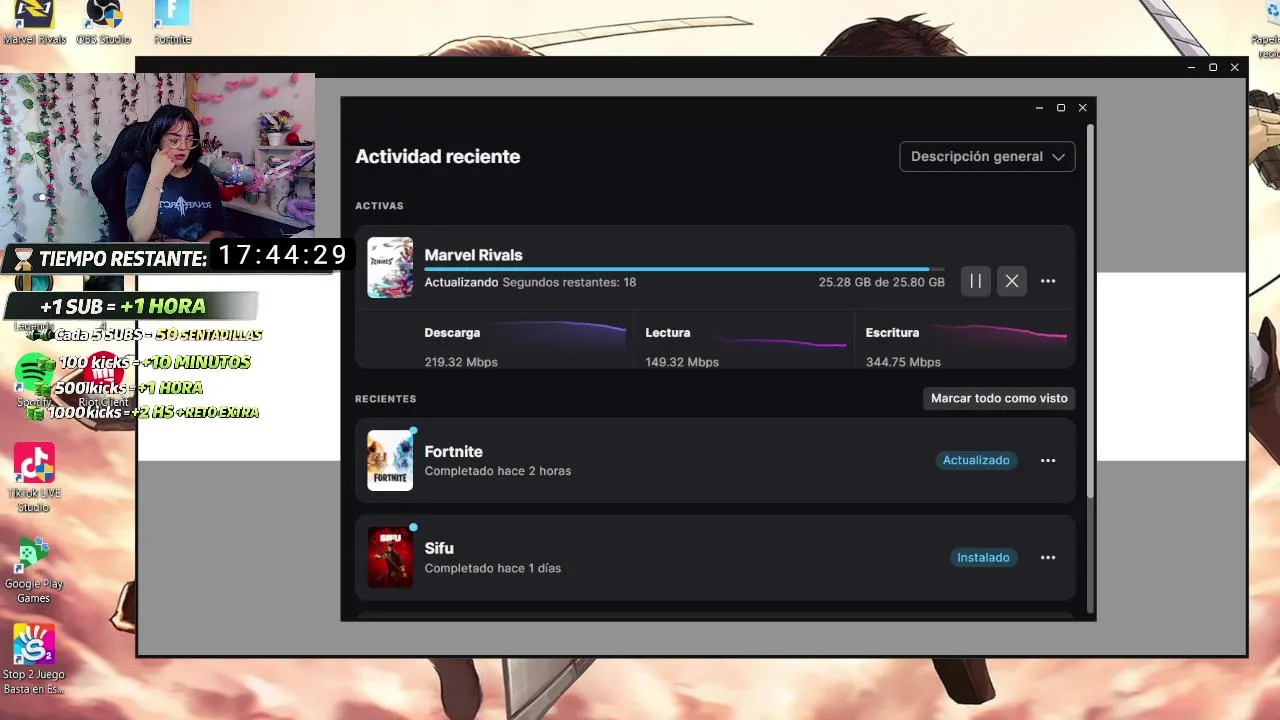This screenshot has height=720, width=1280.
Task: Click Marcar todo como visto button
Action: (x=999, y=398)
